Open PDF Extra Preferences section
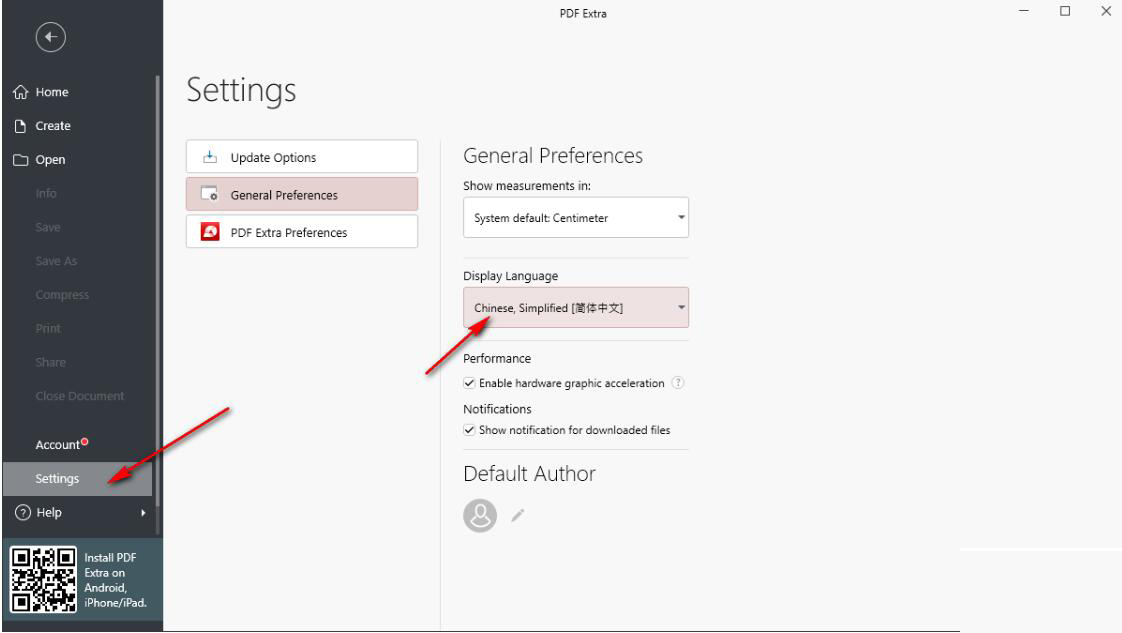This screenshot has height=633, width=1122. tap(302, 232)
